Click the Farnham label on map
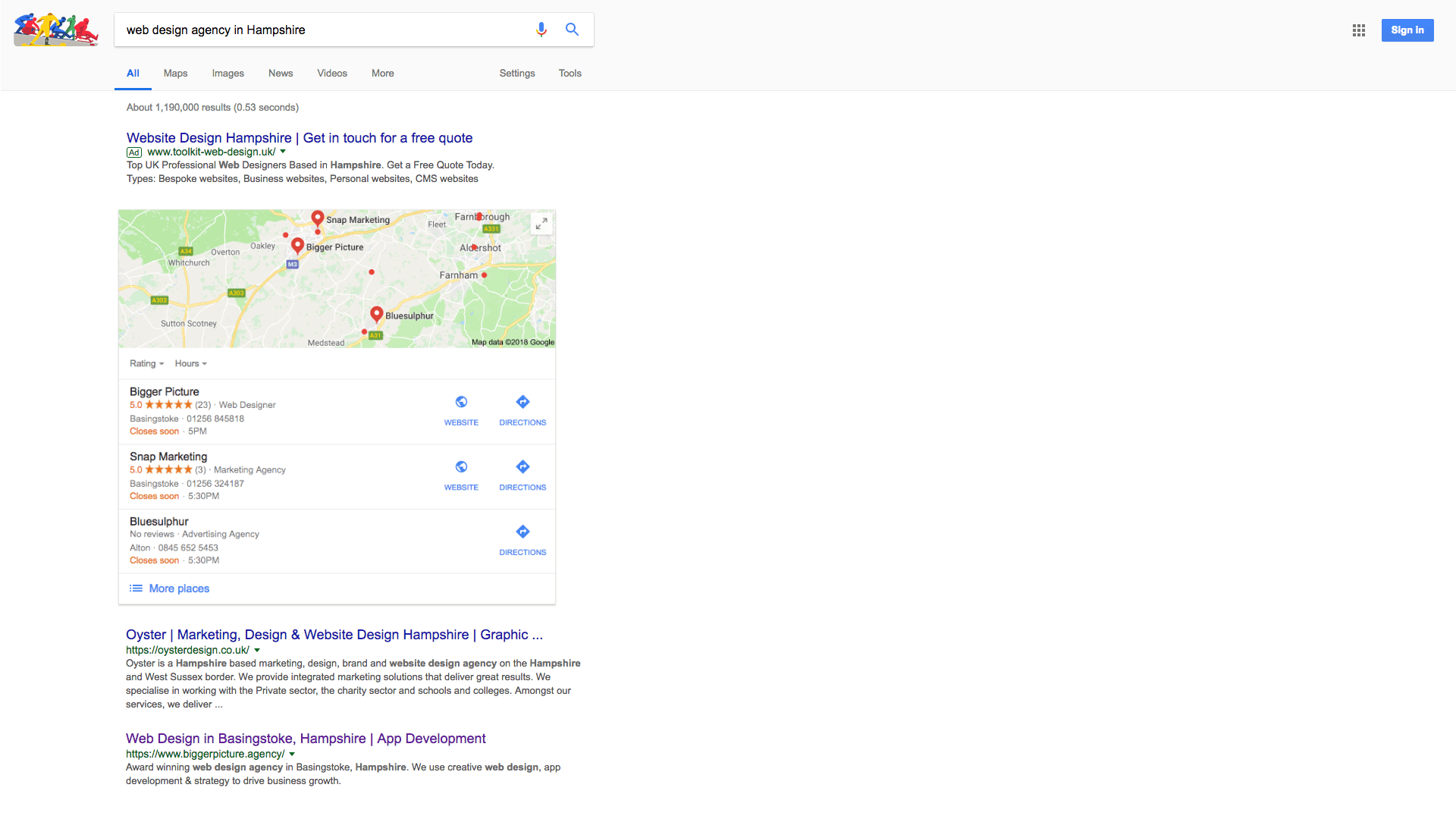 (459, 275)
